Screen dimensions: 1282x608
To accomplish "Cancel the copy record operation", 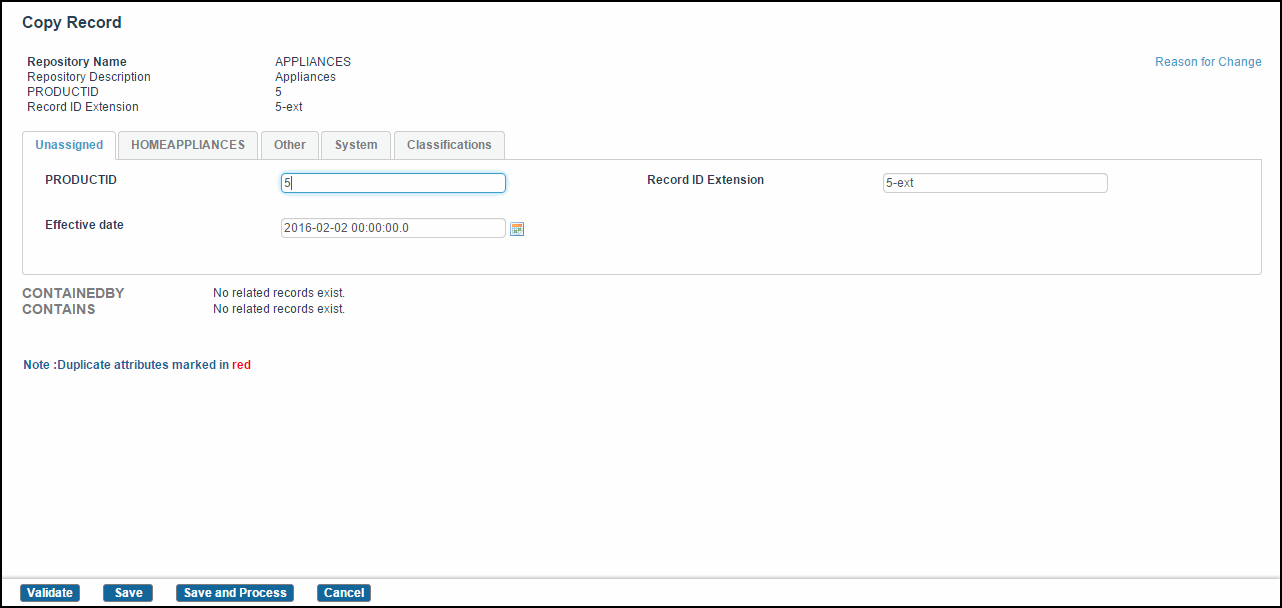I will click(x=344, y=593).
